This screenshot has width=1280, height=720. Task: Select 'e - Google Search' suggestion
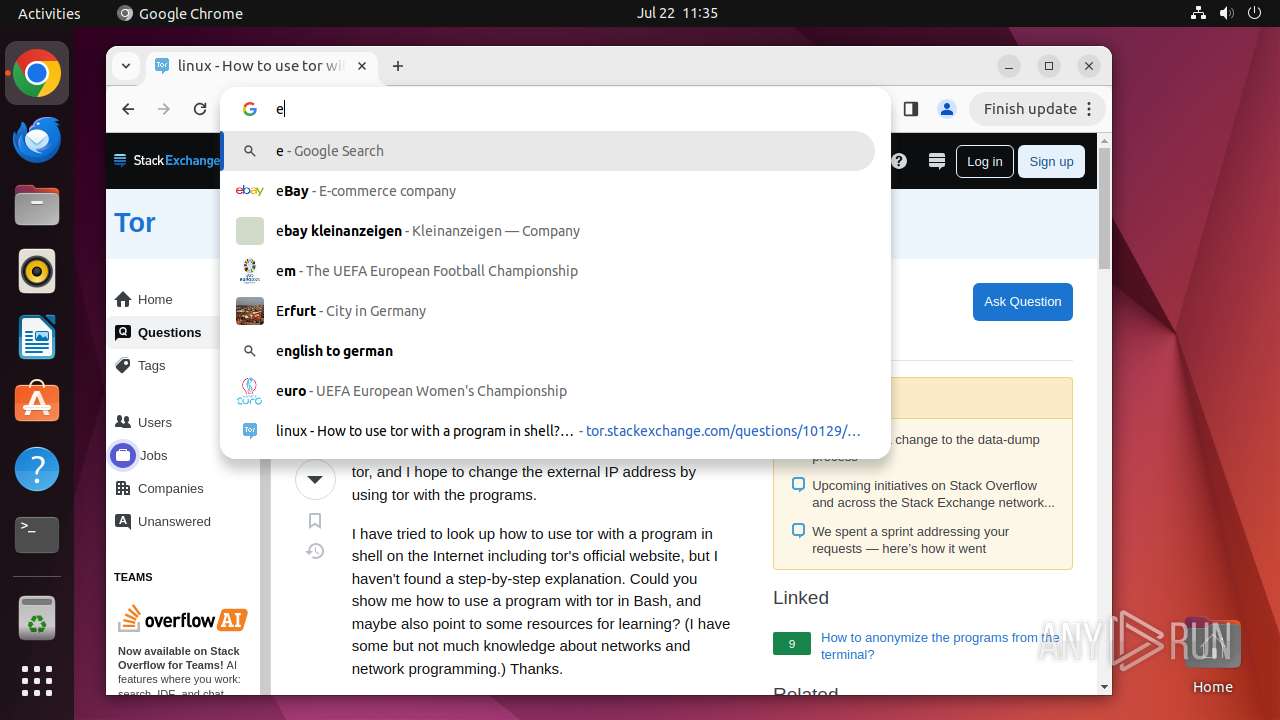pos(548,151)
